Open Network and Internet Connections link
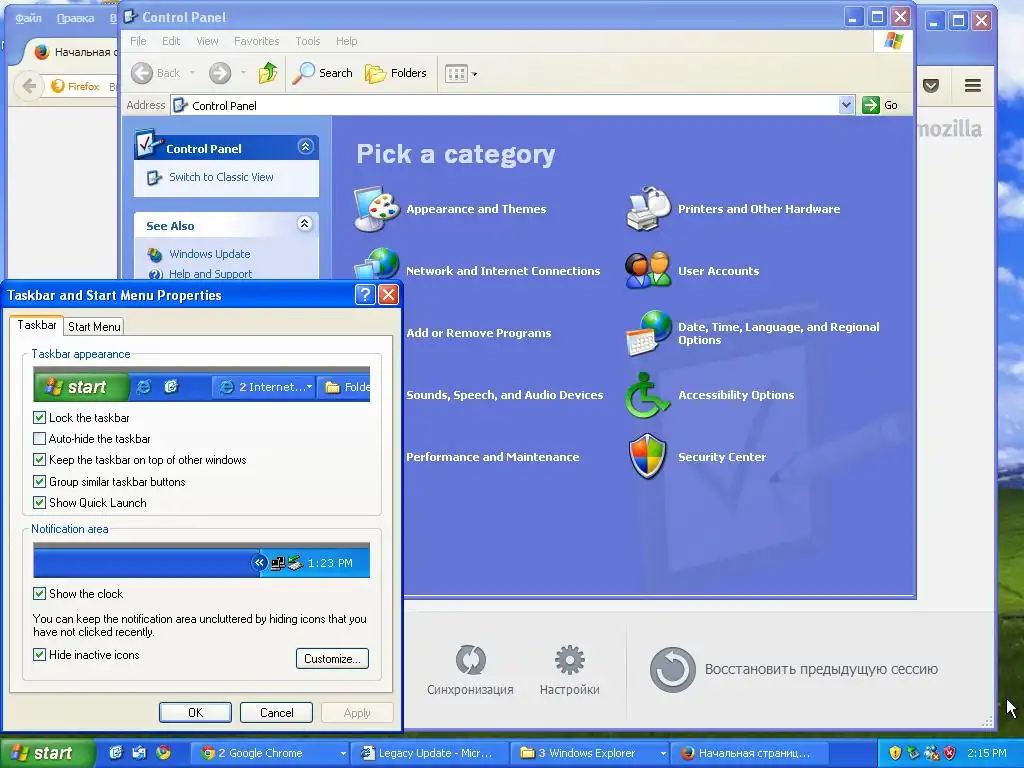1024x768 pixels. (x=503, y=271)
